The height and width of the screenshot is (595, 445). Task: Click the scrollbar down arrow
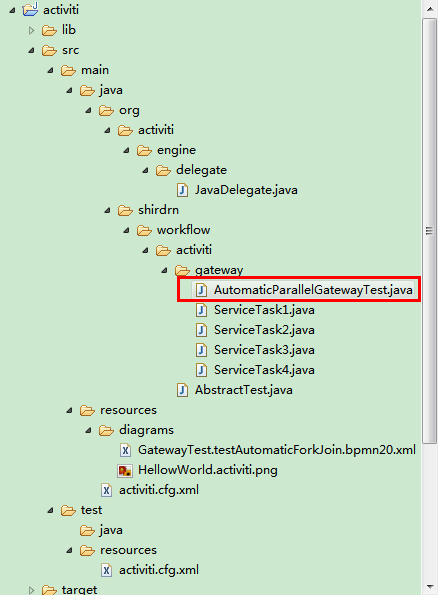[430, 587]
